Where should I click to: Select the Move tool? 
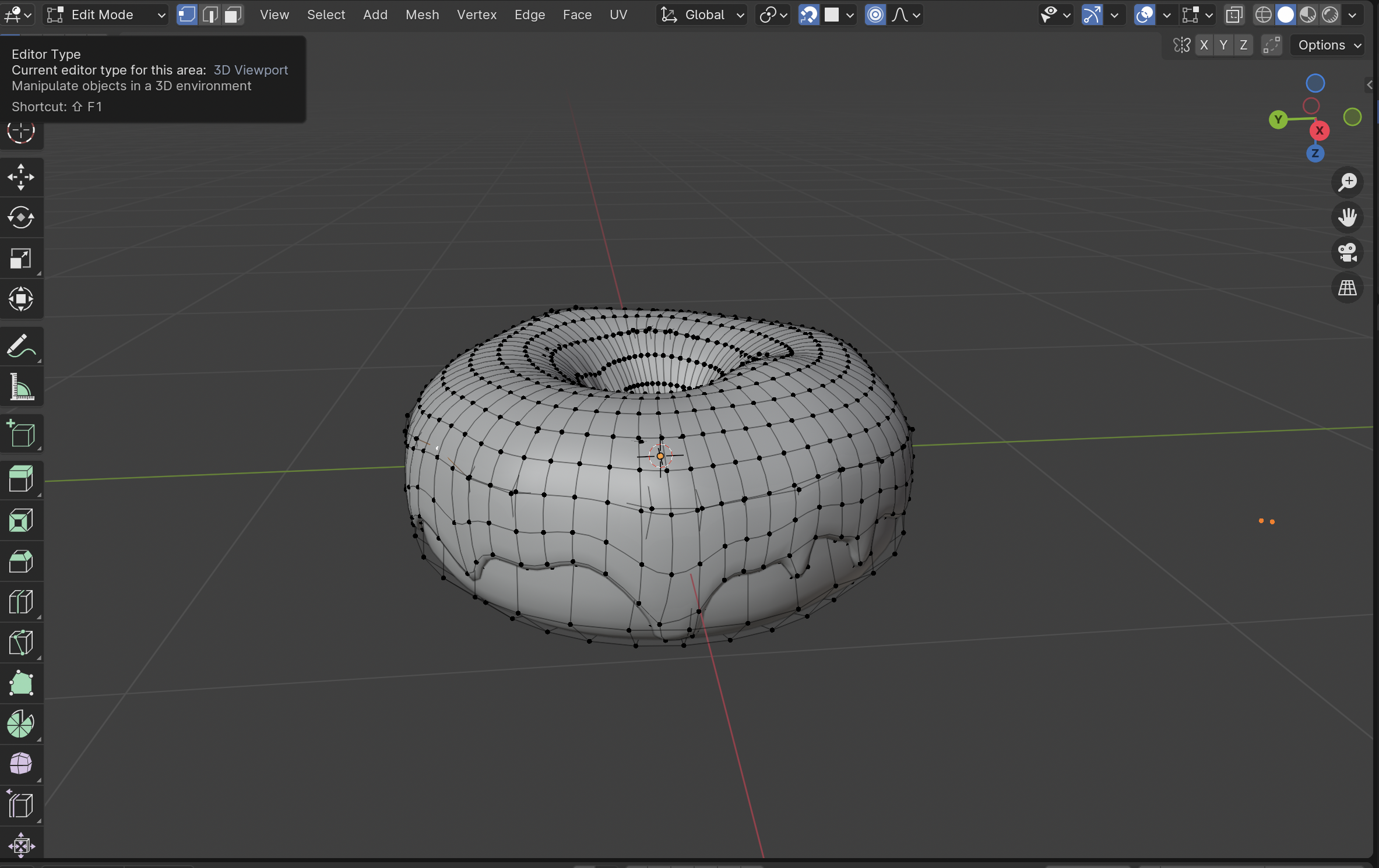point(21,177)
